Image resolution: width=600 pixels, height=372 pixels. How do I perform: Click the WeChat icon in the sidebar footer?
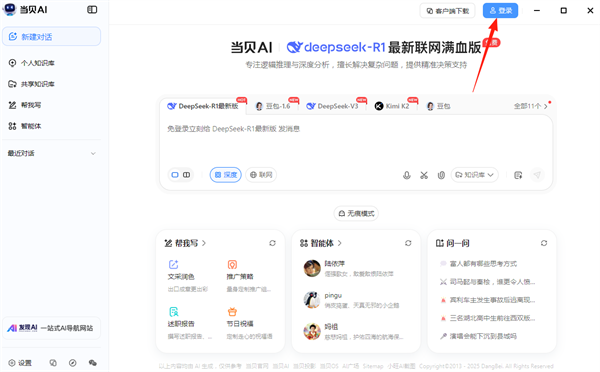(92, 363)
